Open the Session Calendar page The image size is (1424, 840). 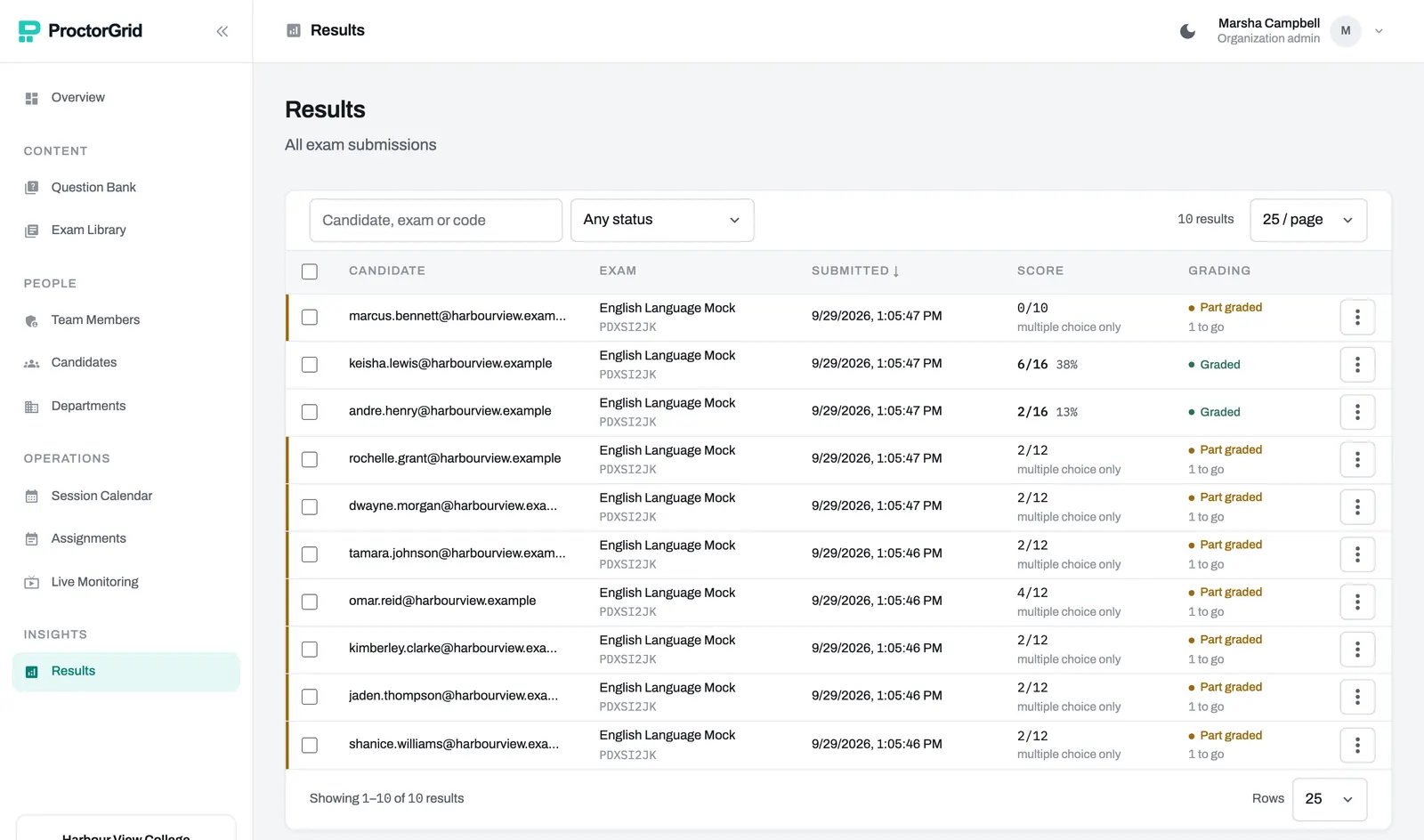tap(126, 497)
